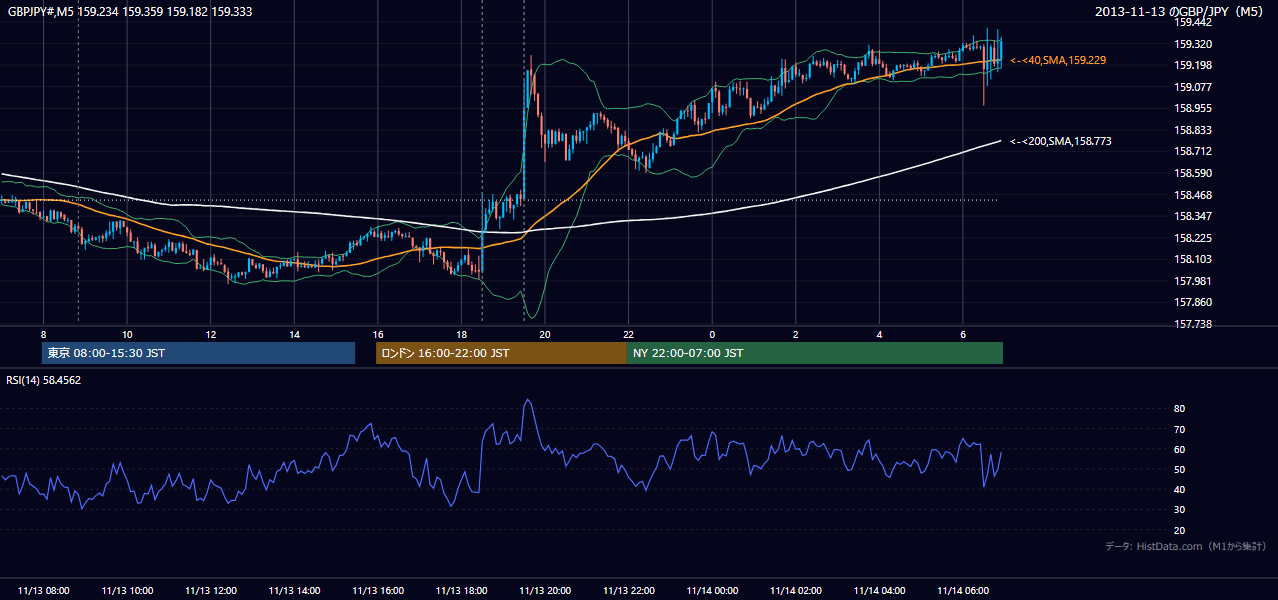This screenshot has height=600, width=1278.
Task: Click price level 158.712 on the axis
Action: (1193, 151)
